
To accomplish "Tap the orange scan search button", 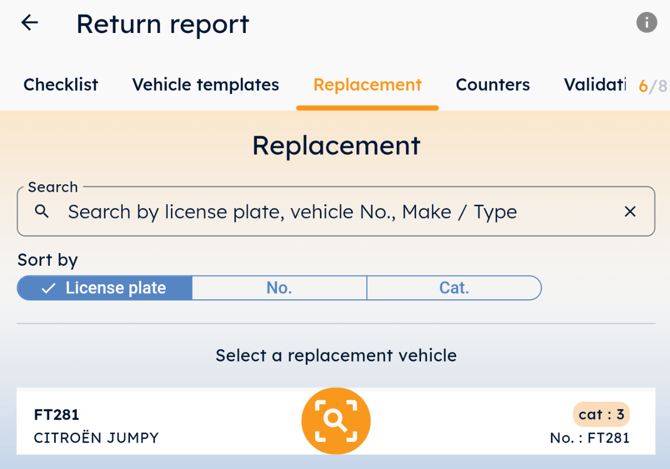I will 336,421.
